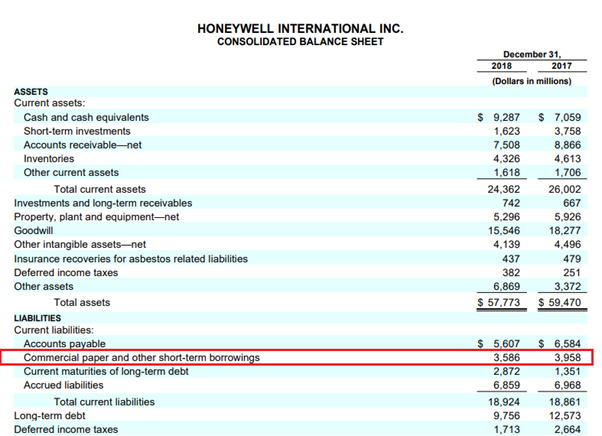
Task: Click the Honeywell International Inc. title
Action: 300,28
